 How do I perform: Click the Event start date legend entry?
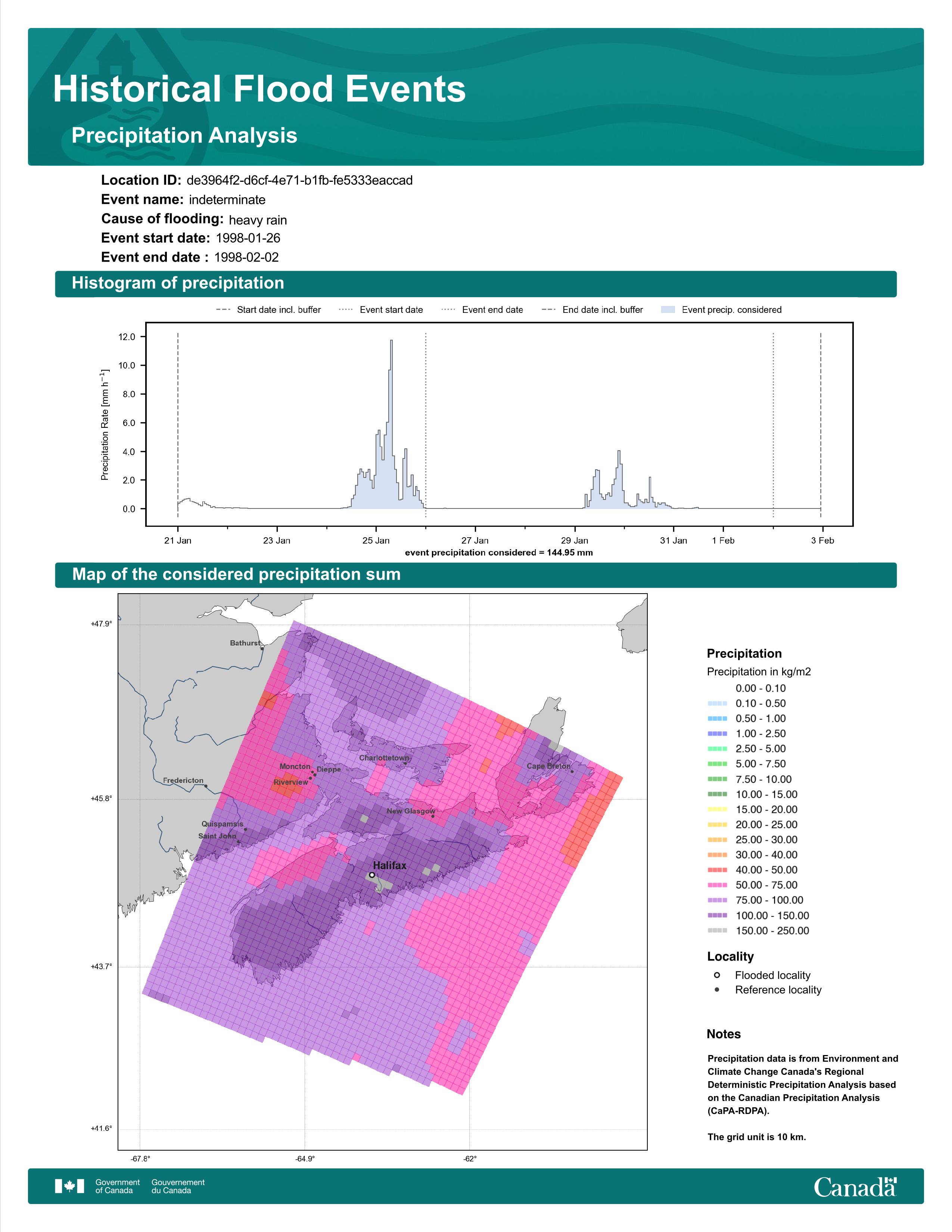[381, 310]
